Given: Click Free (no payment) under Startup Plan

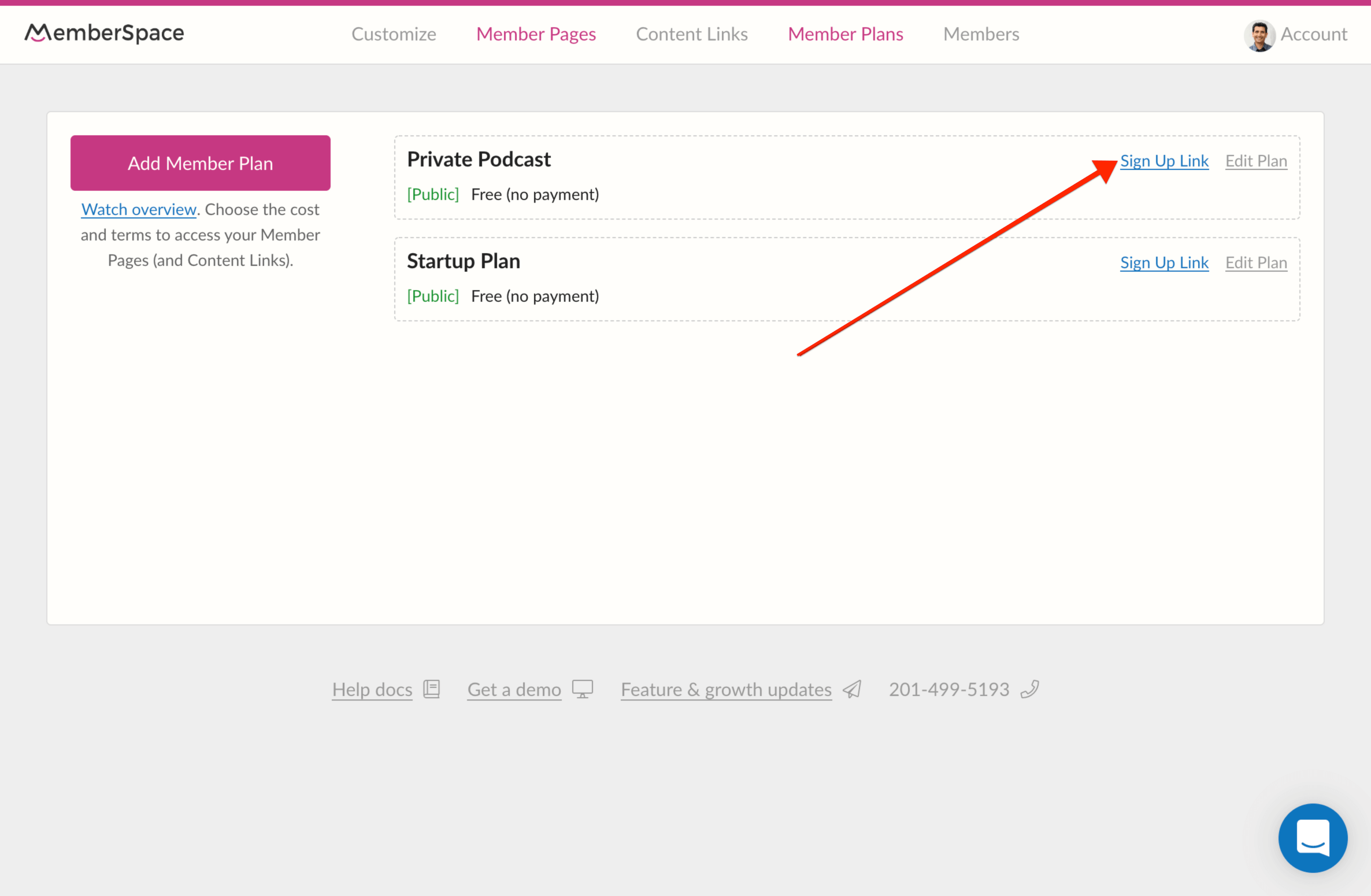Looking at the screenshot, I should [535, 296].
